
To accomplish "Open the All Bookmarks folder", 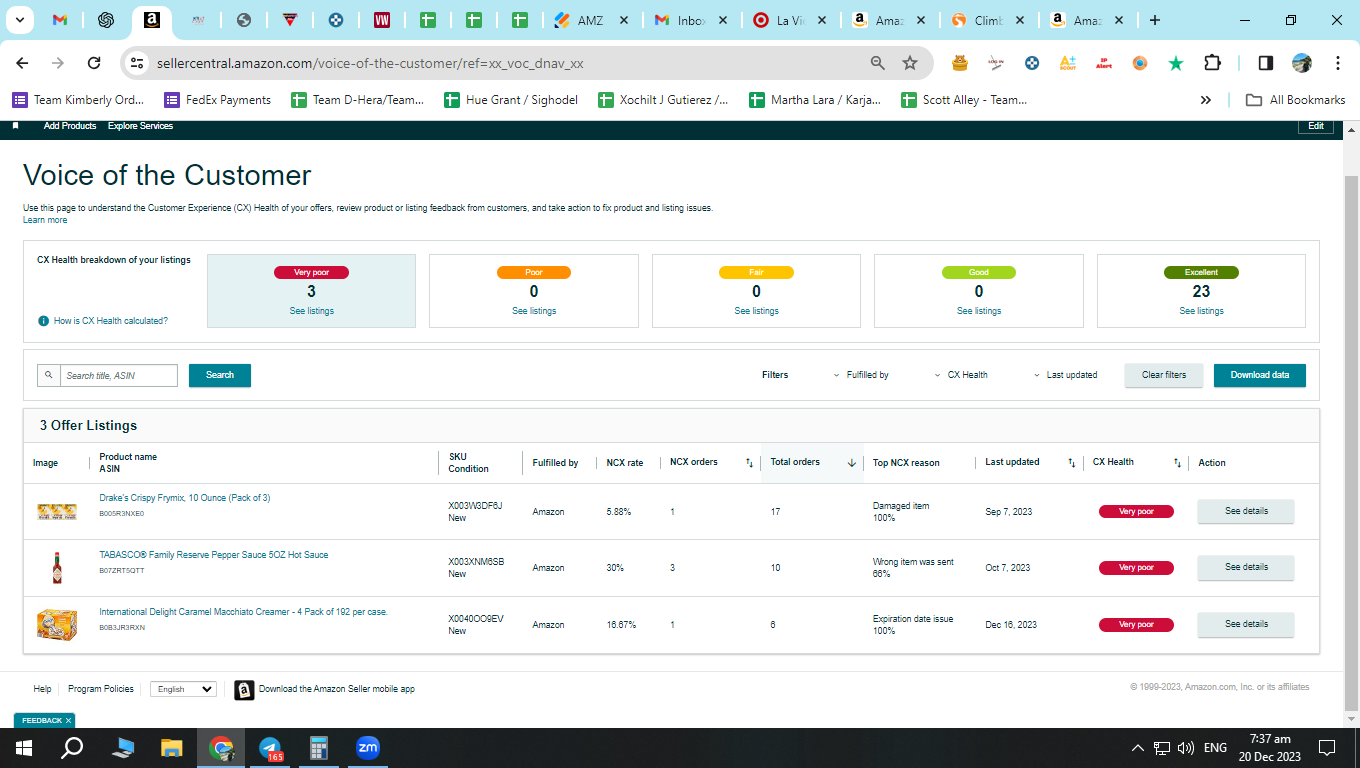I will pos(1295,100).
